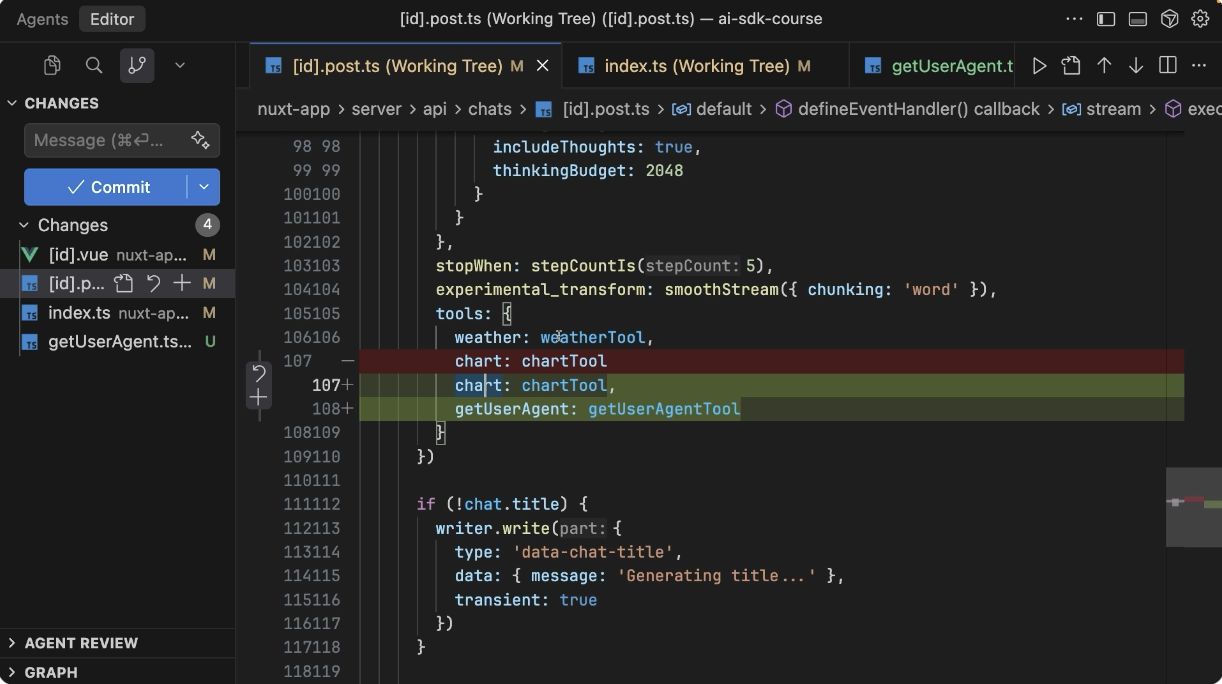Click Vue icon of [id].vue row
1222x684 pixels.
tap(31, 255)
